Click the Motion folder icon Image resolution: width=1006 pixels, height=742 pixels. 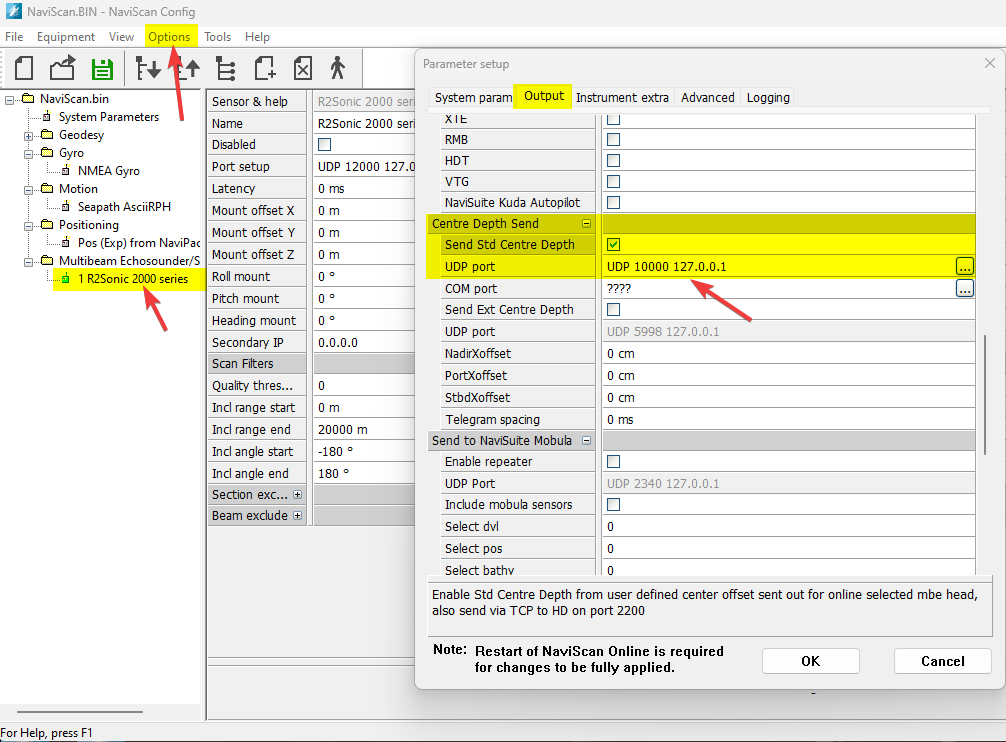(47, 188)
